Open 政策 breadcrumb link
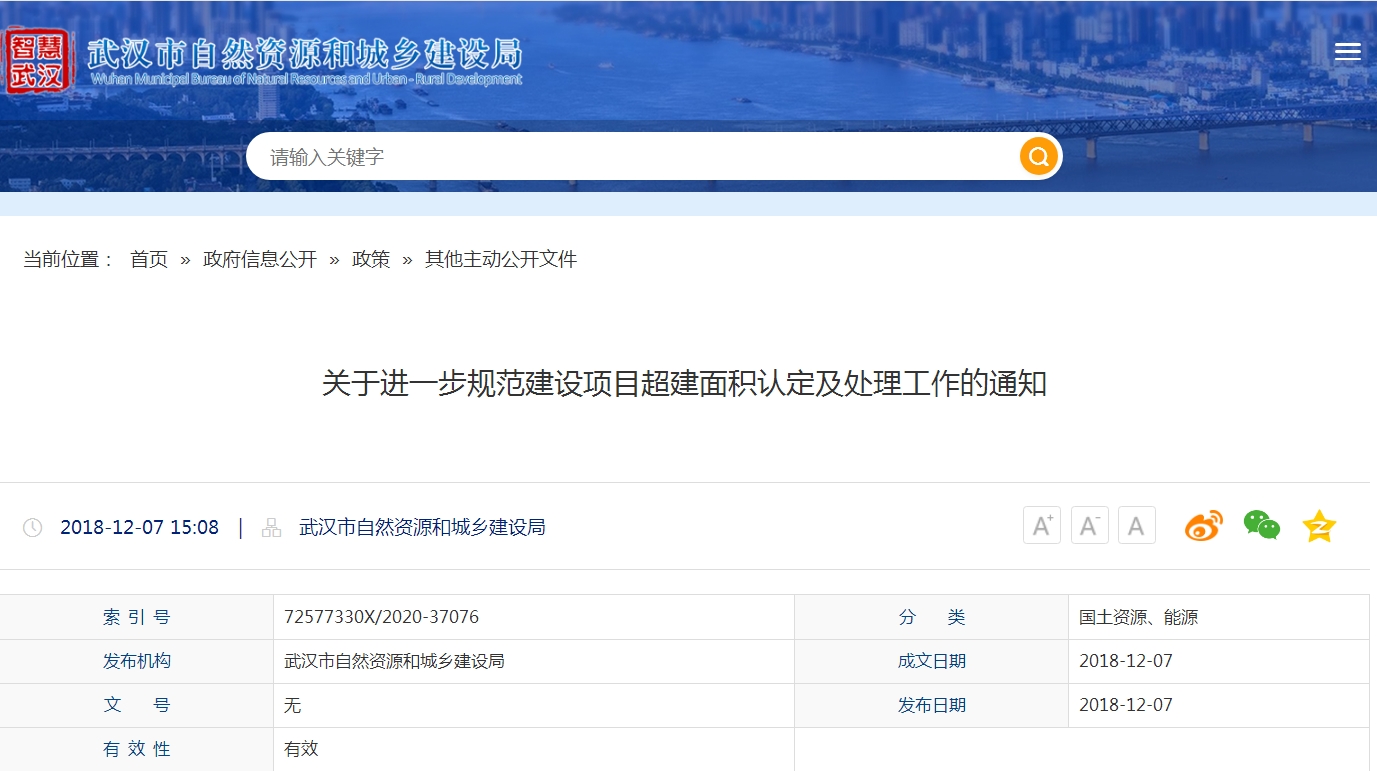The width and height of the screenshot is (1377, 771). point(371,259)
